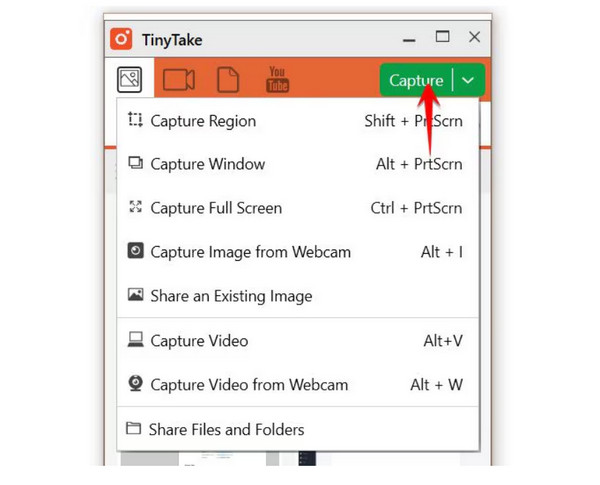Screen dimensions: 600x485
Task: Click the Capture Region dashed-square icon
Action: [x=135, y=119]
